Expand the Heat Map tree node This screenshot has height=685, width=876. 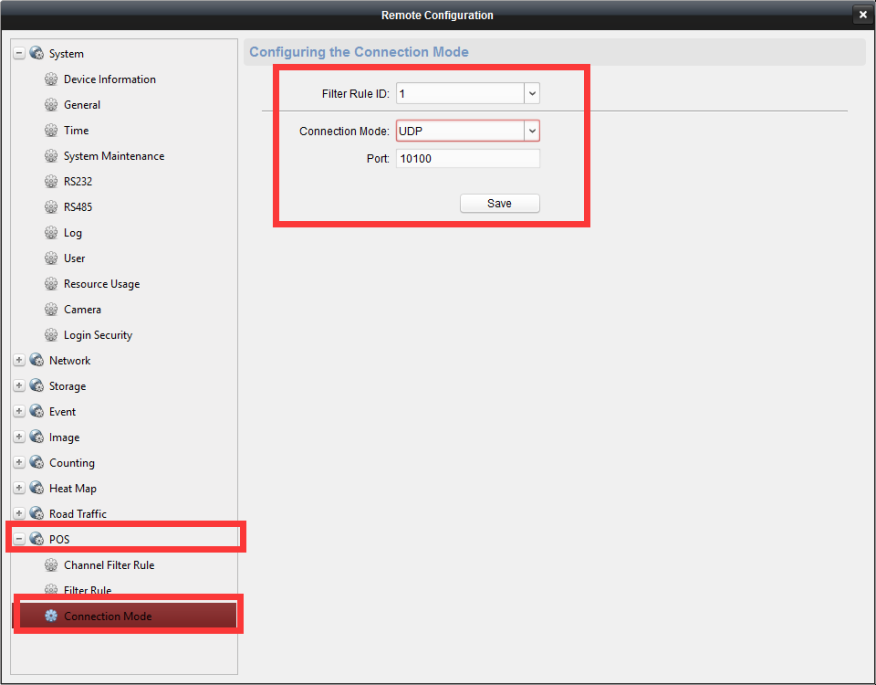tap(19, 488)
